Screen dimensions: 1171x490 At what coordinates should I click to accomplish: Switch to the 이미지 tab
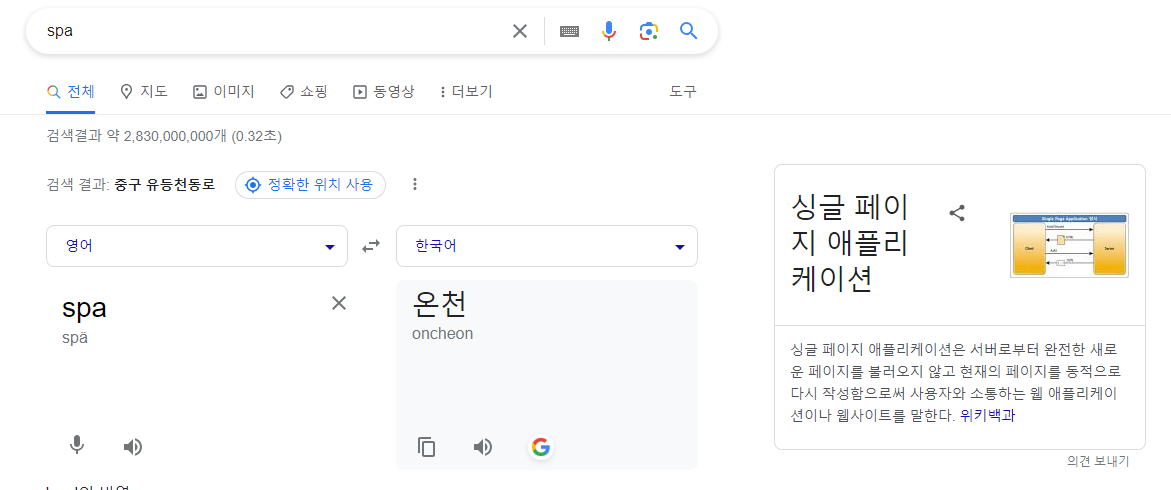pyautogui.click(x=223, y=92)
